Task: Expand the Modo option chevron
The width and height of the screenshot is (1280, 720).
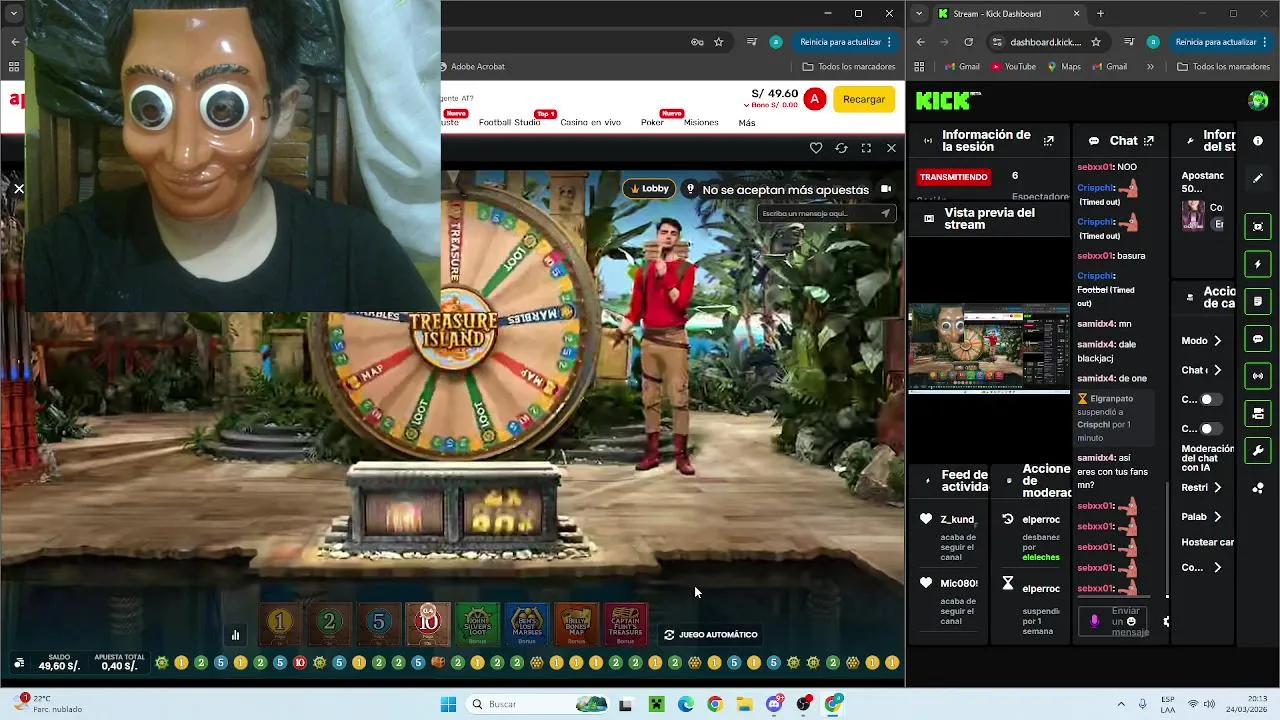Action: (1217, 341)
